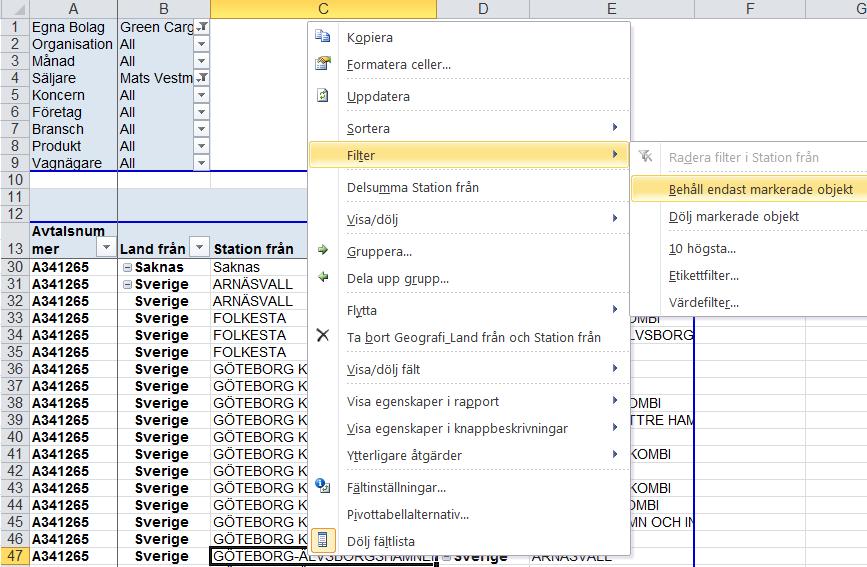The height and width of the screenshot is (567, 867).
Task: Open the Flytta submenu
Action: point(469,311)
